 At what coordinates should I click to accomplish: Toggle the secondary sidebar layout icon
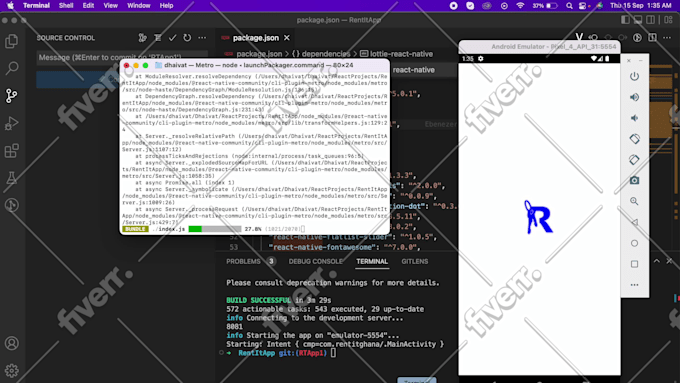[x=651, y=20]
